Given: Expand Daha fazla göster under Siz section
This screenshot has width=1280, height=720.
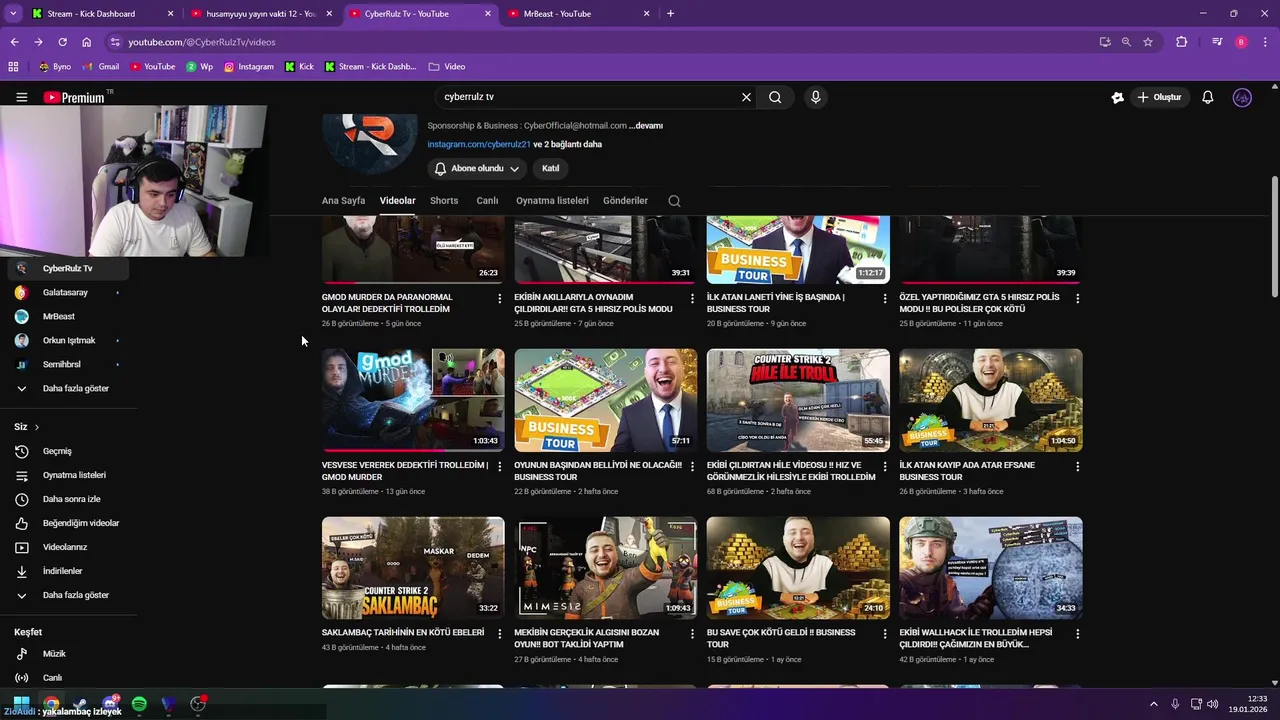Looking at the screenshot, I should click(69, 595).
